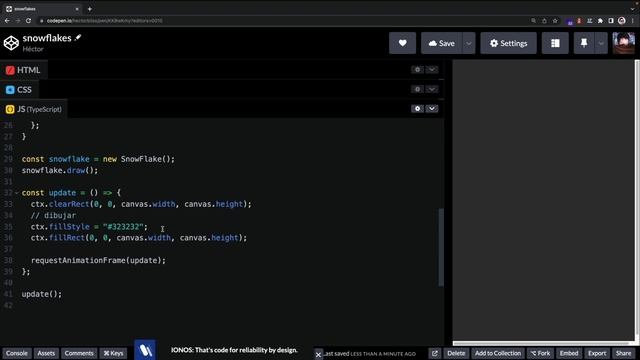
Task: Toggle the browser side panel icon
Action: [611, 20]
